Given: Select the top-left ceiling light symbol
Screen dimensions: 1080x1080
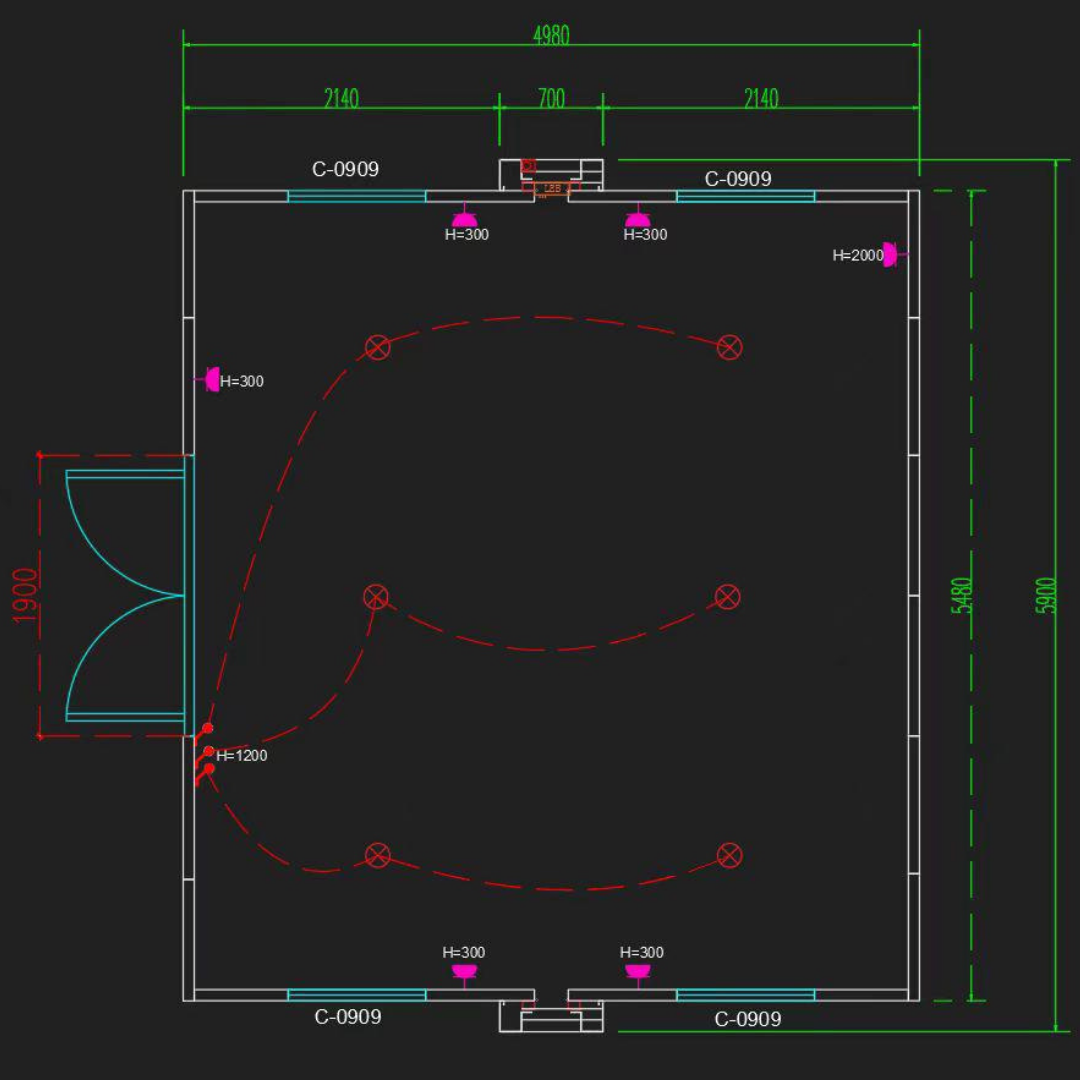Looking at the screenshot, I should [377, 347].
